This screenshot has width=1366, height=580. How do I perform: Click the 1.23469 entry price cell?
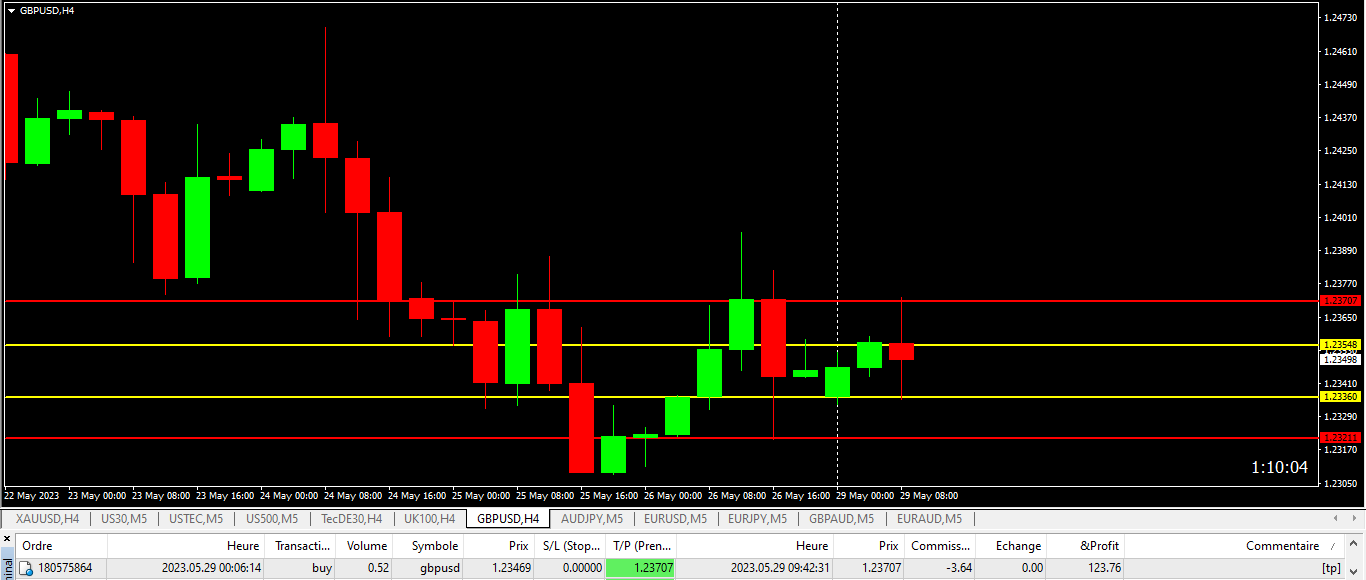tap(510, 568)
